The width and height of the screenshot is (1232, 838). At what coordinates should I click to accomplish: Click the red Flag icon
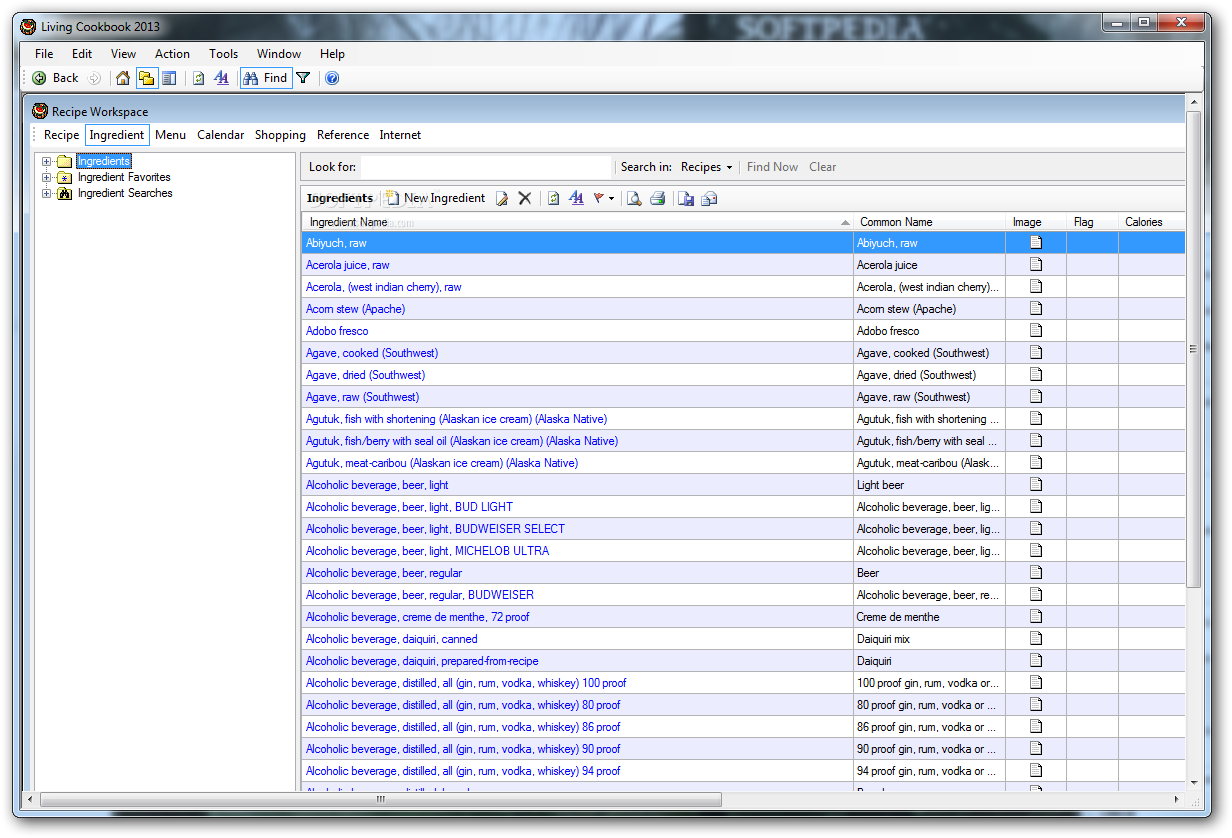click(598, 198)
